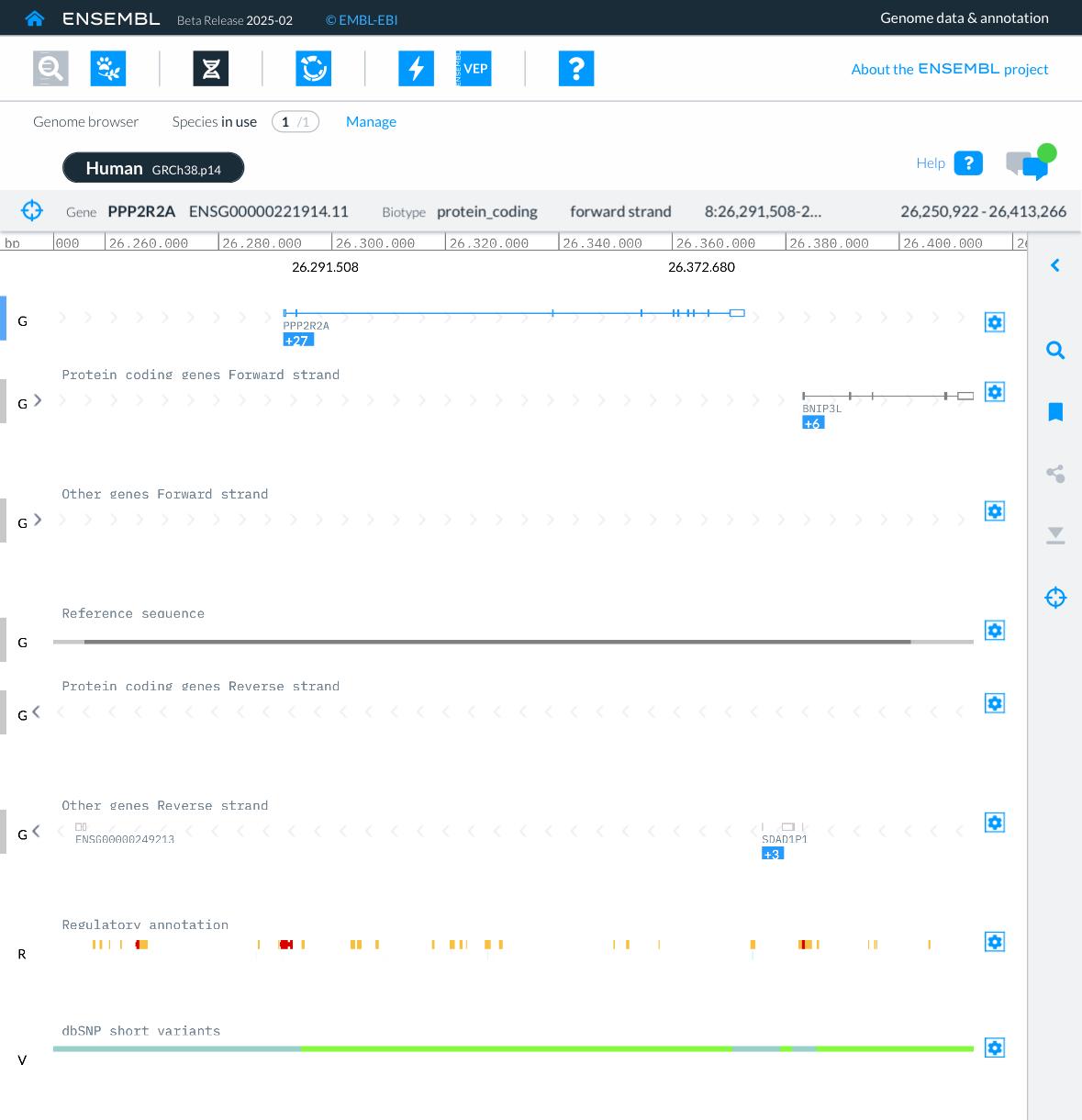1082x1120 pixels.
Task: Expand BNIP3L +6 transcripts
Action: [813, 423]
